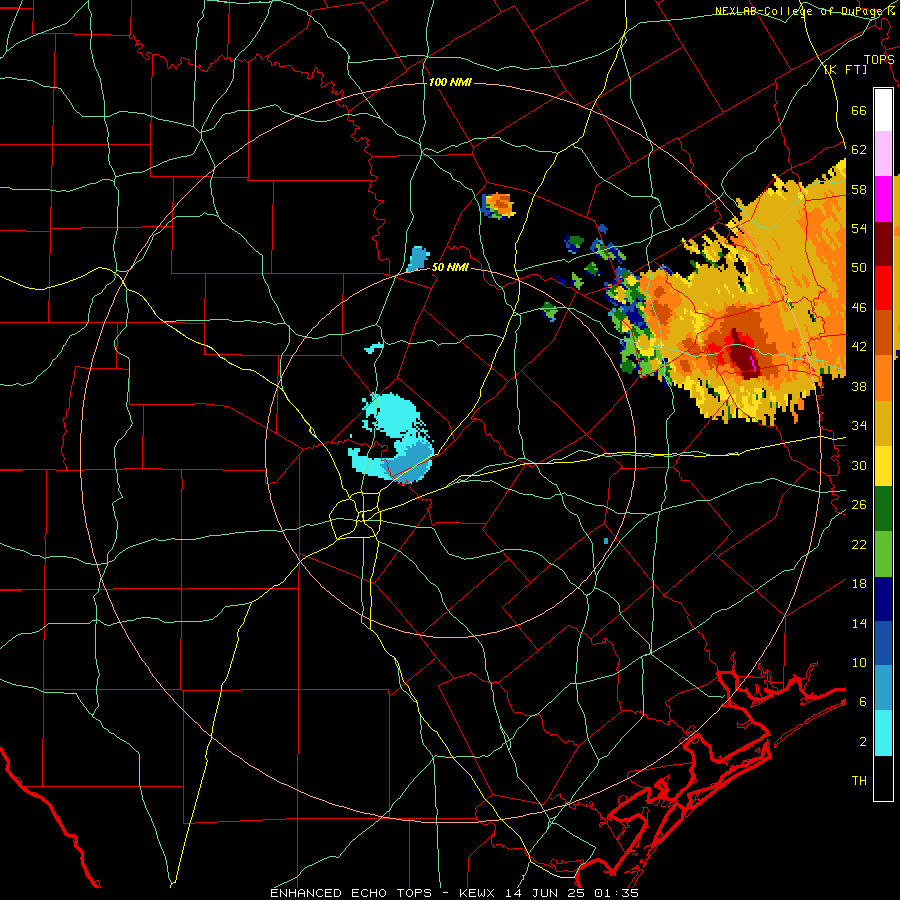900x900 pixels.
Task: Click the gold legend swatch at 34 kft
Action: [x=883, y=423]
